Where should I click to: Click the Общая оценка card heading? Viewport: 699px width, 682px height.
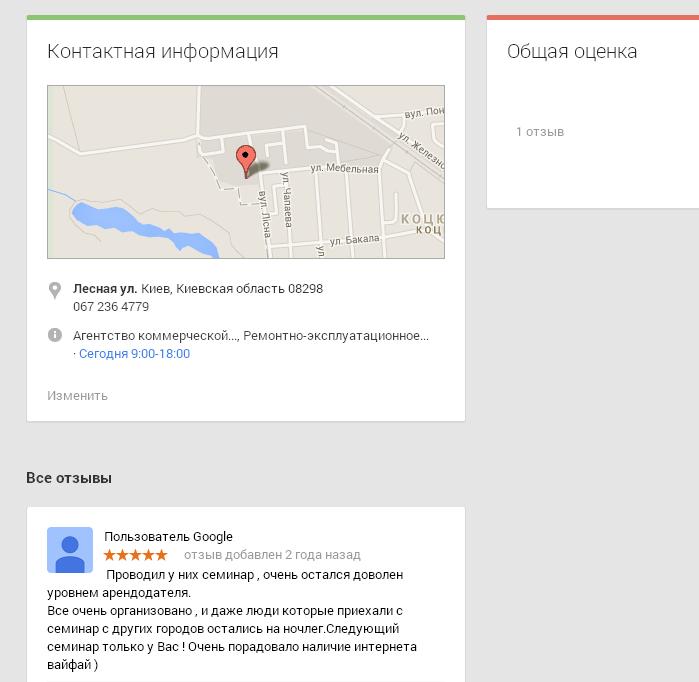(x=572, y=52)
